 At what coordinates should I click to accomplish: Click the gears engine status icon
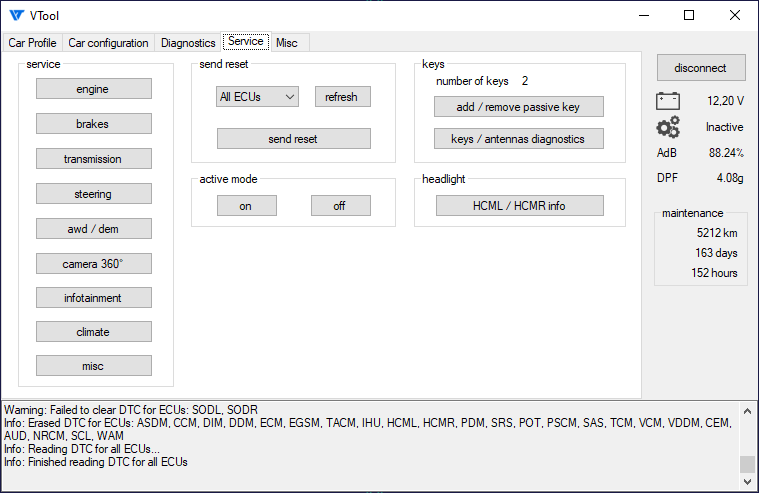coord(667,127)
